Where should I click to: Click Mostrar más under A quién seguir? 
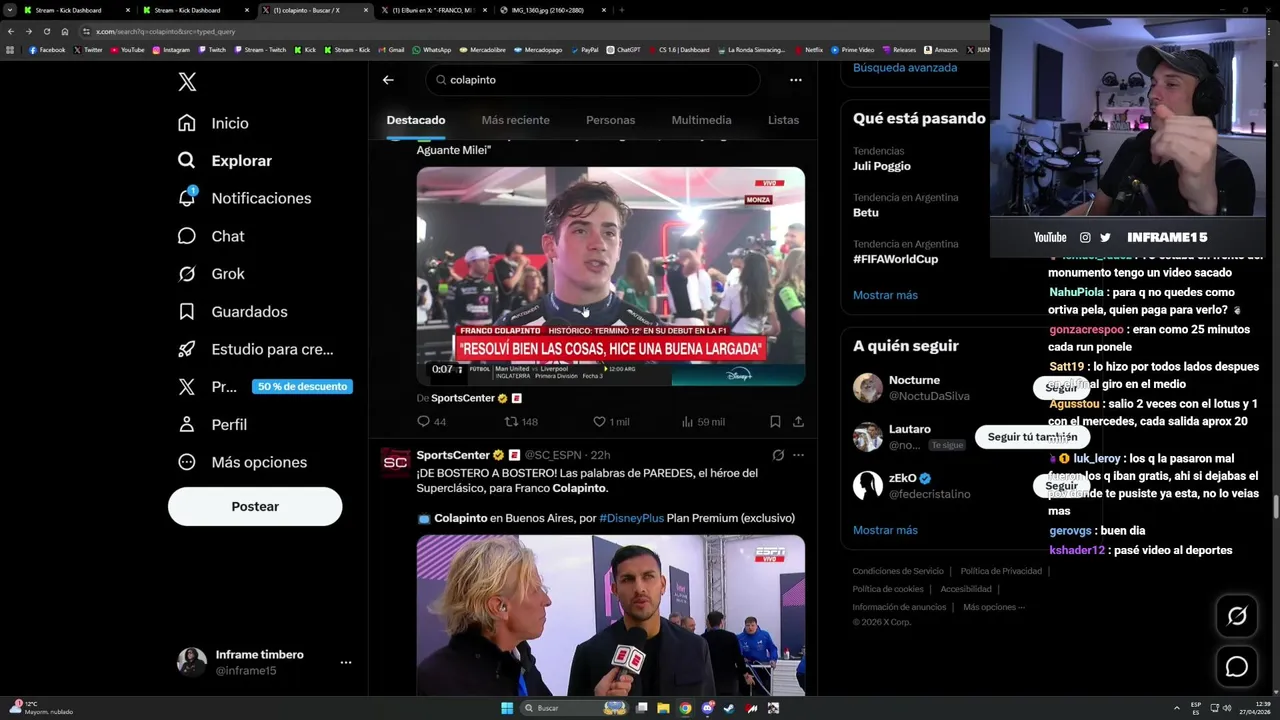tap(885, 530)
